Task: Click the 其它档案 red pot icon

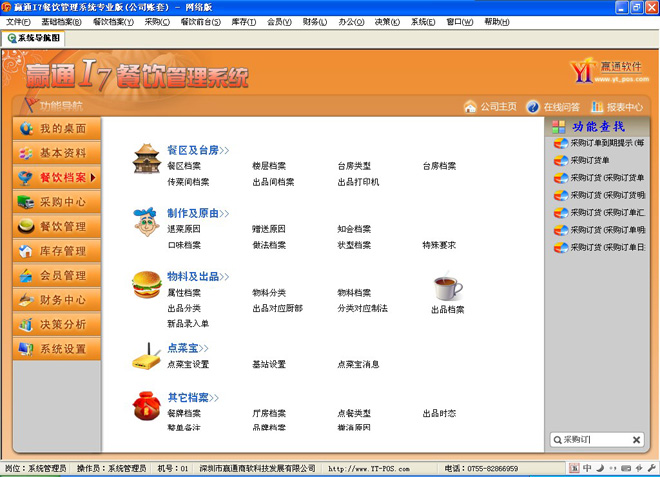Action: click(148, 404)
